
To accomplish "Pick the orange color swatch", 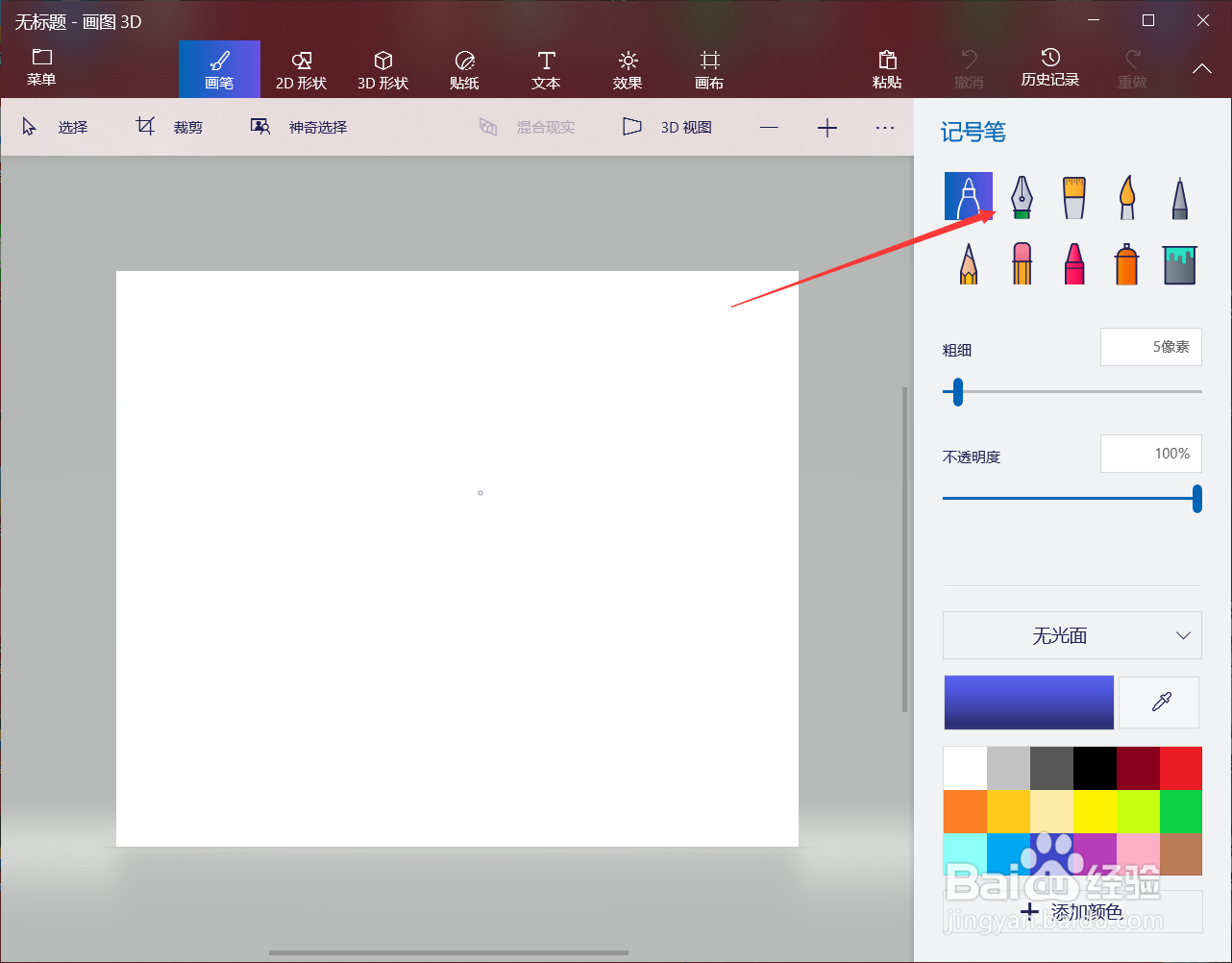I will pos(965,811).
